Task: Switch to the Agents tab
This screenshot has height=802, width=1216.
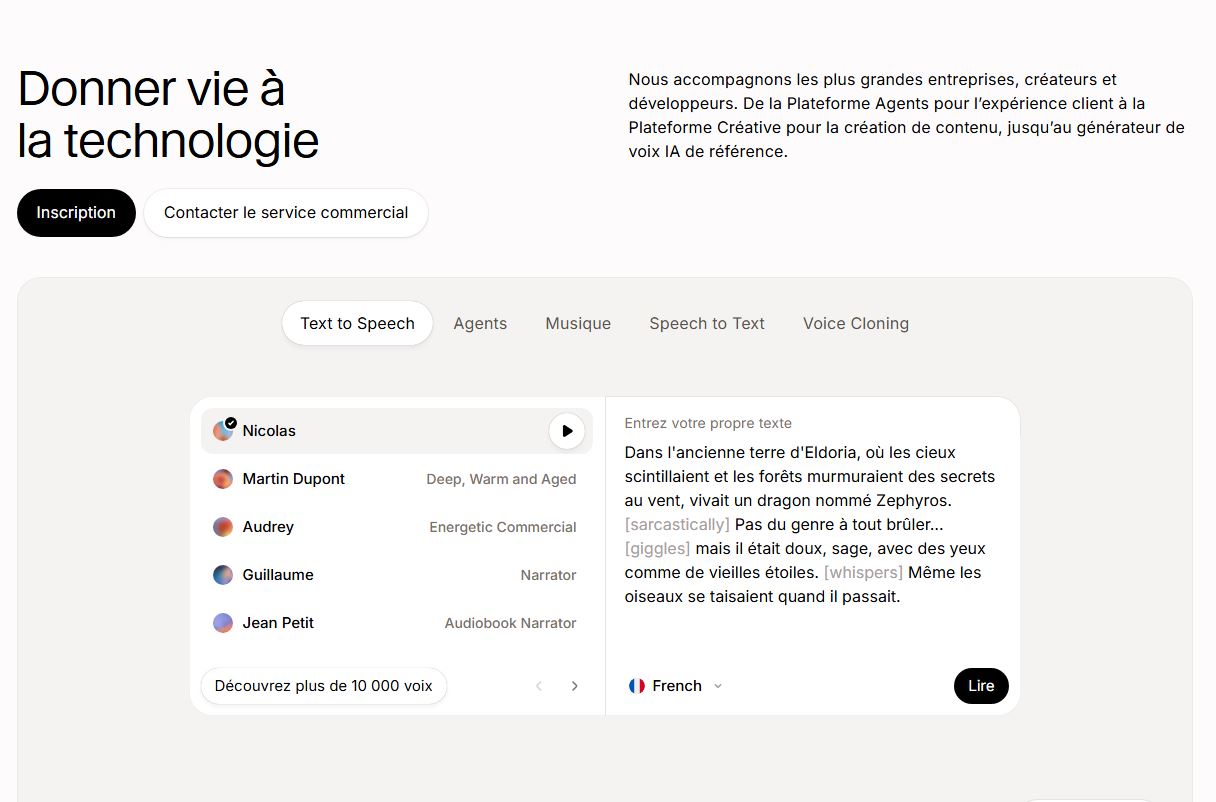Action: [x=480, y=323]
